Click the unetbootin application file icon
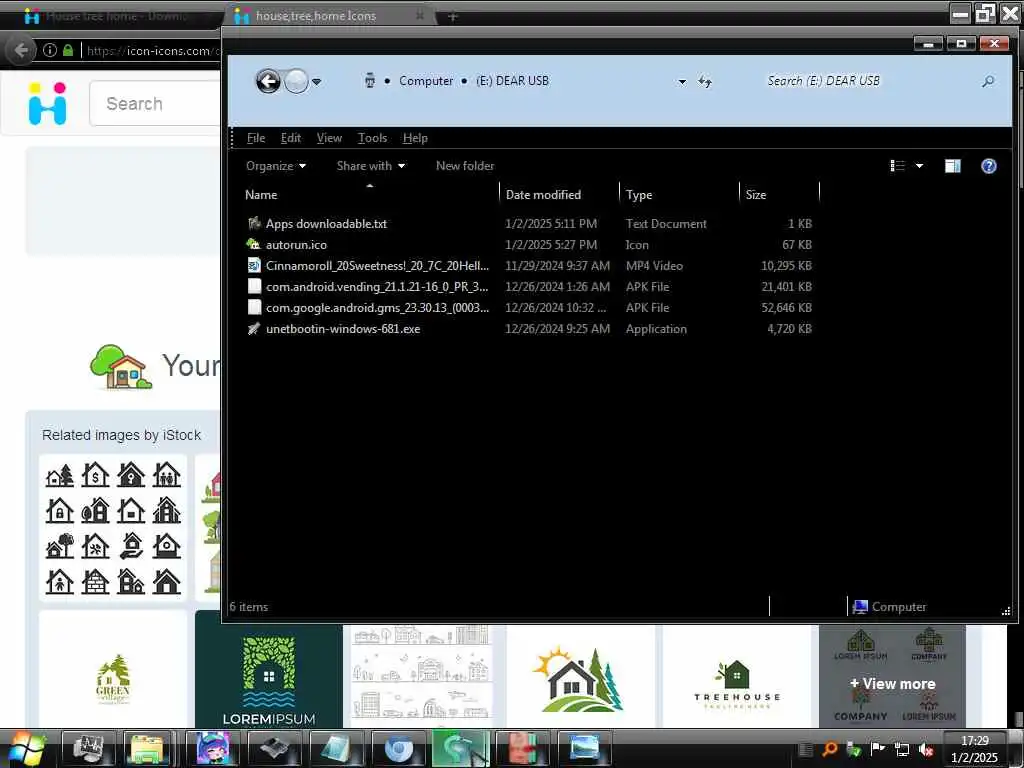 (x=254, y=328)
